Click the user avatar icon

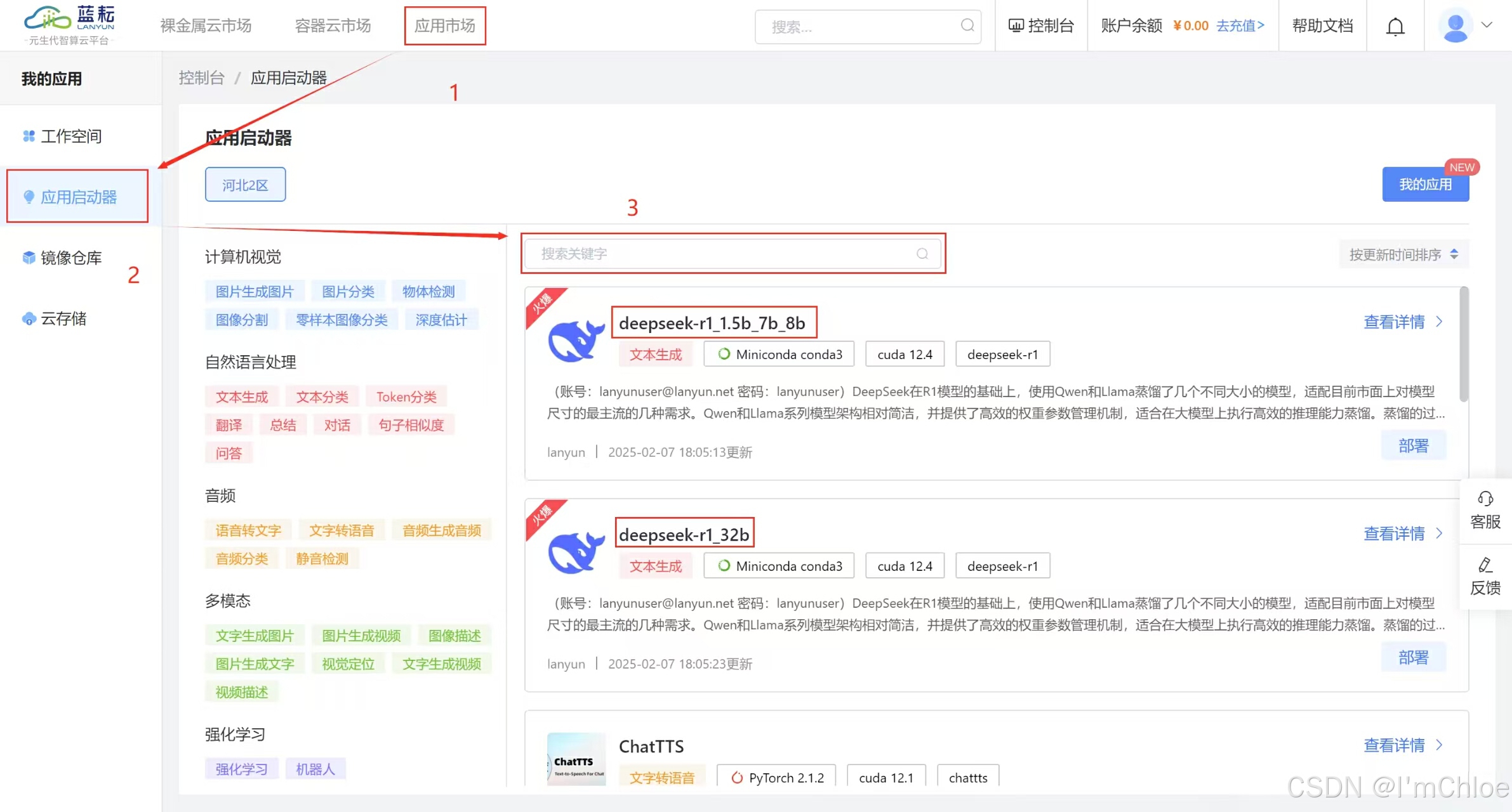click(1454, 26)
